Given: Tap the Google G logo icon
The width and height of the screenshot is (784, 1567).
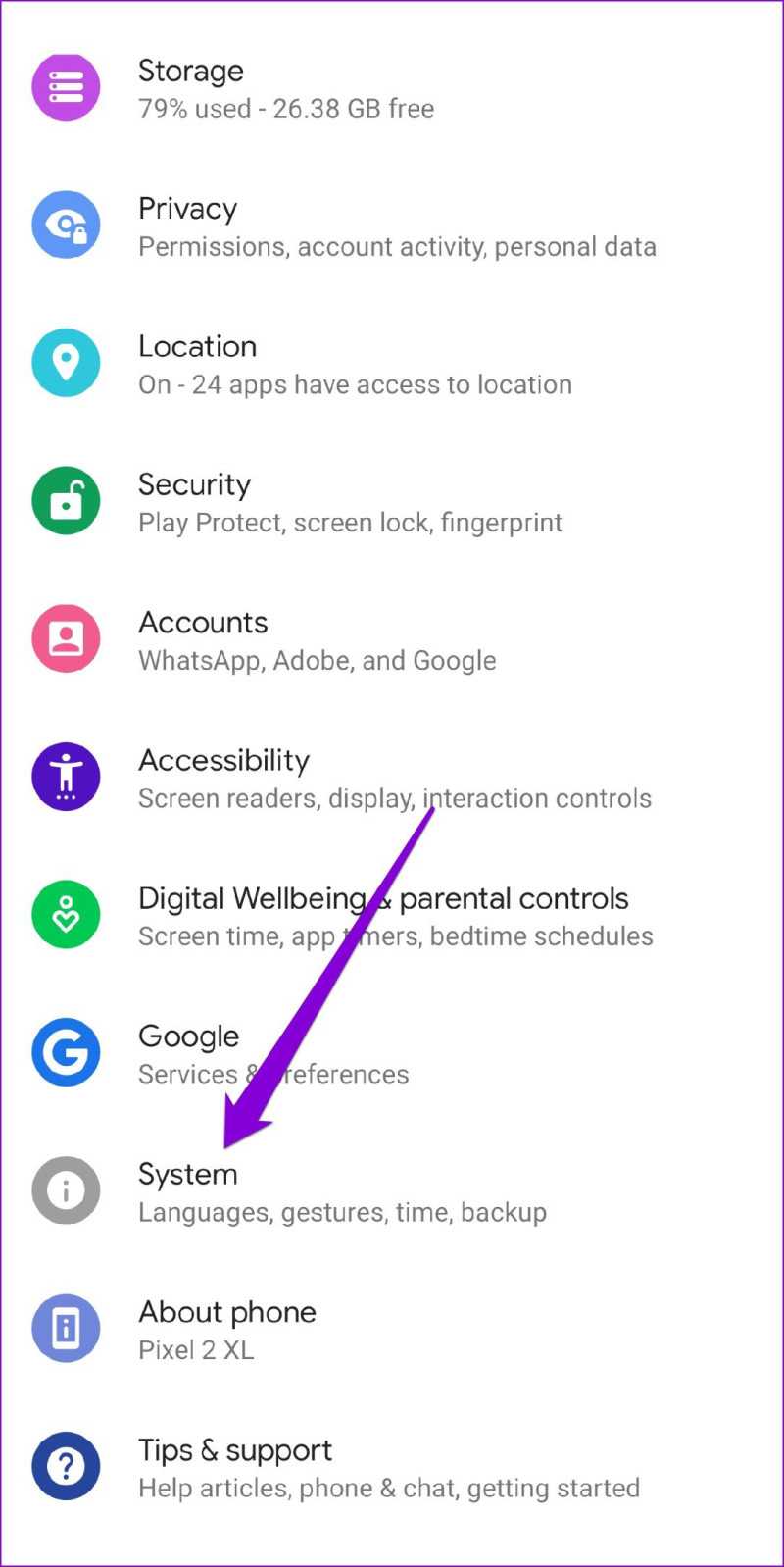Looking at the screenshot, I should click(66, 1053).
